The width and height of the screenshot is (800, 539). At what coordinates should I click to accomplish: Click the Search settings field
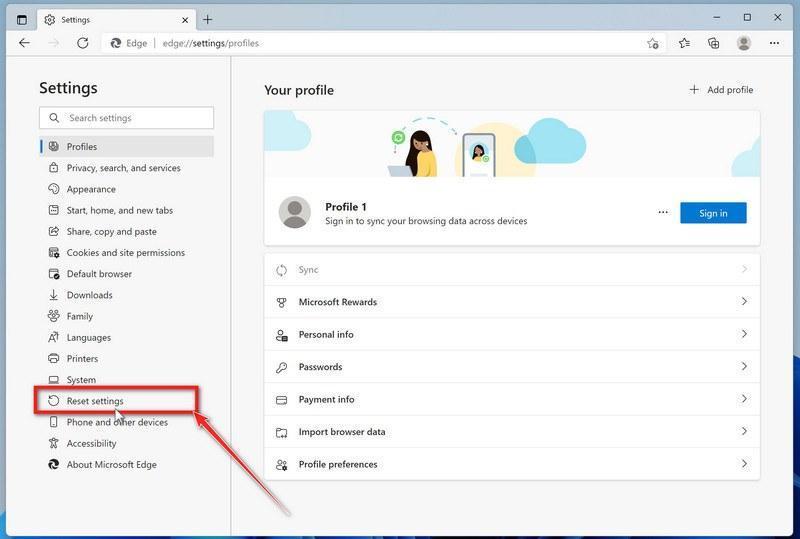[127, 118]
